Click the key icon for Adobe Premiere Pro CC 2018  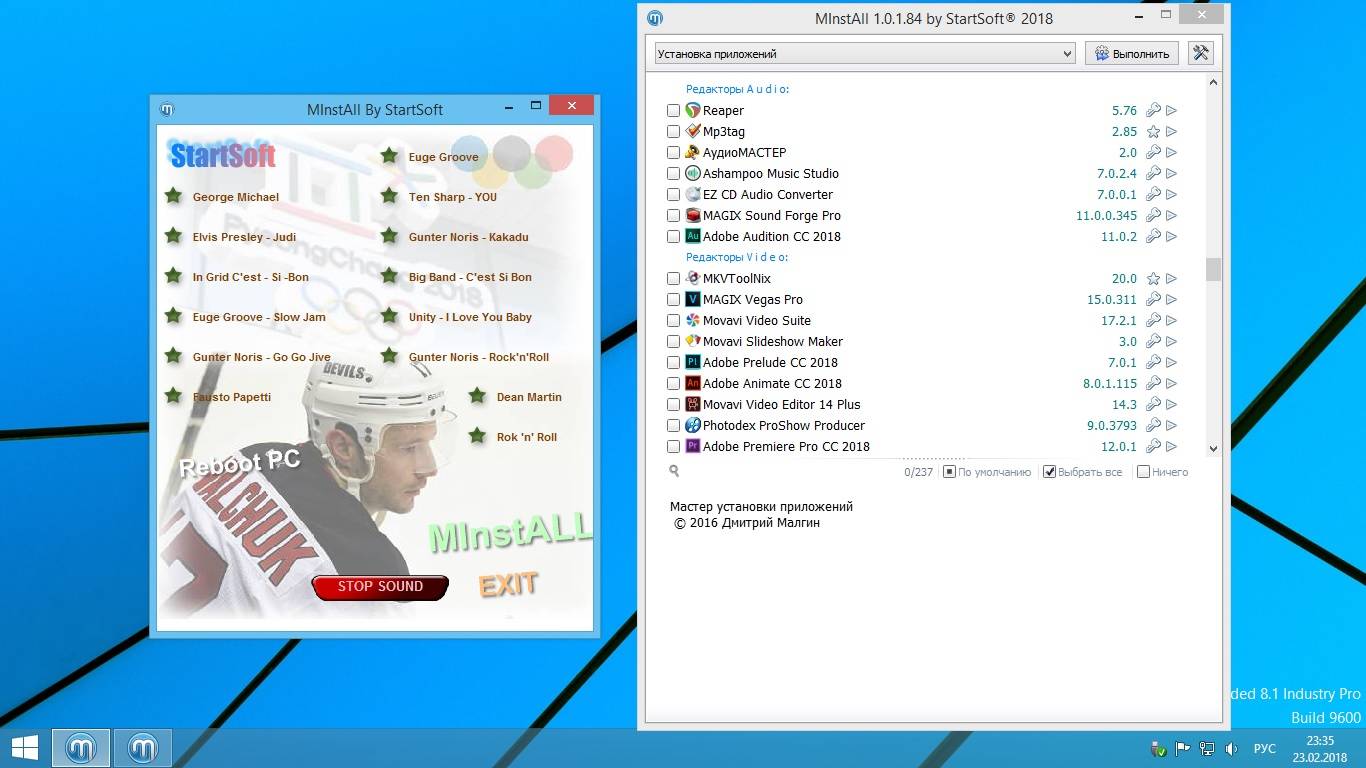point(1153,447)
